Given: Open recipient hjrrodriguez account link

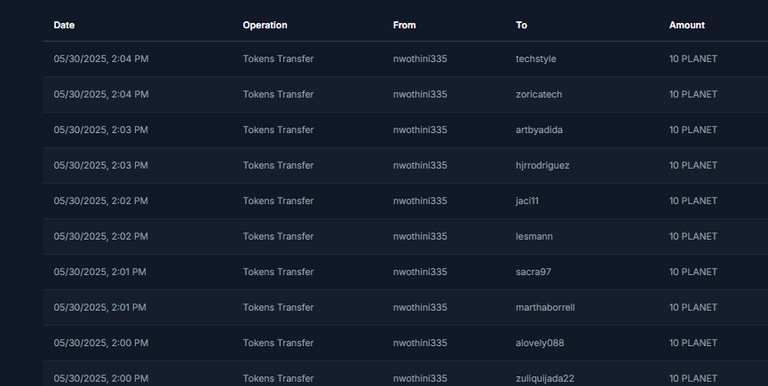Looking at the screenshot, I should (542, 166).
